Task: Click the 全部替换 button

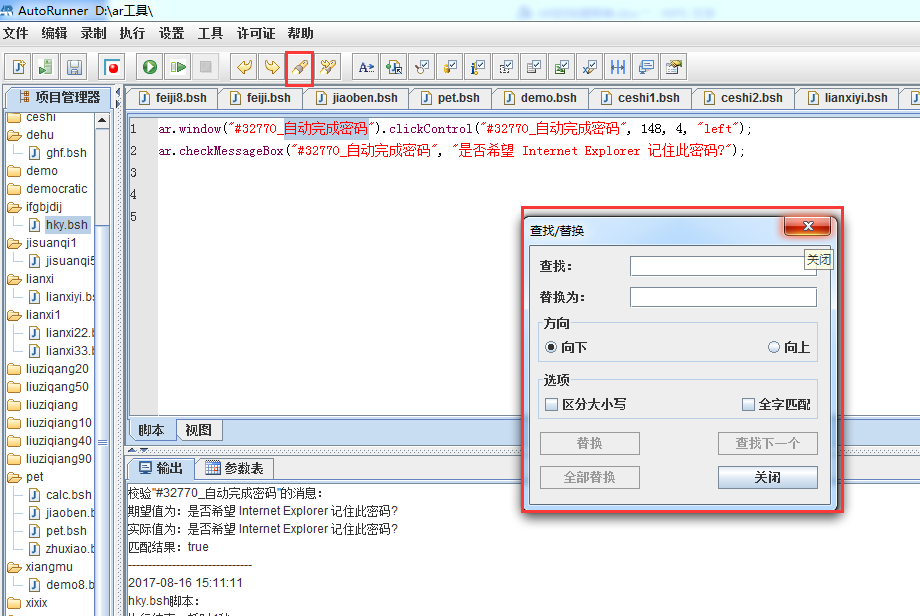Action: click(590, 478)
